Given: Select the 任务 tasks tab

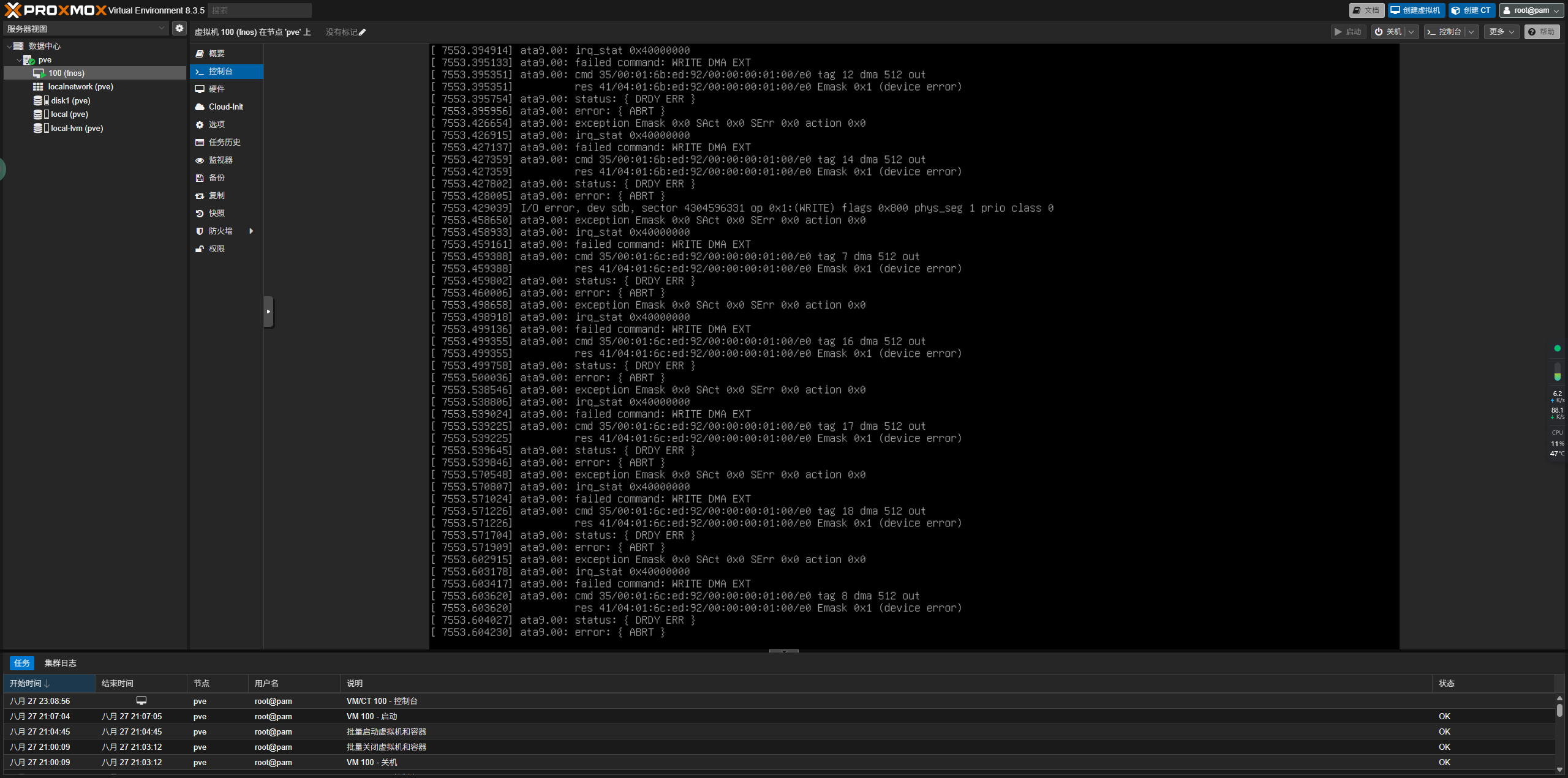Looking at the screenshot, I should [x=22, y=663].
